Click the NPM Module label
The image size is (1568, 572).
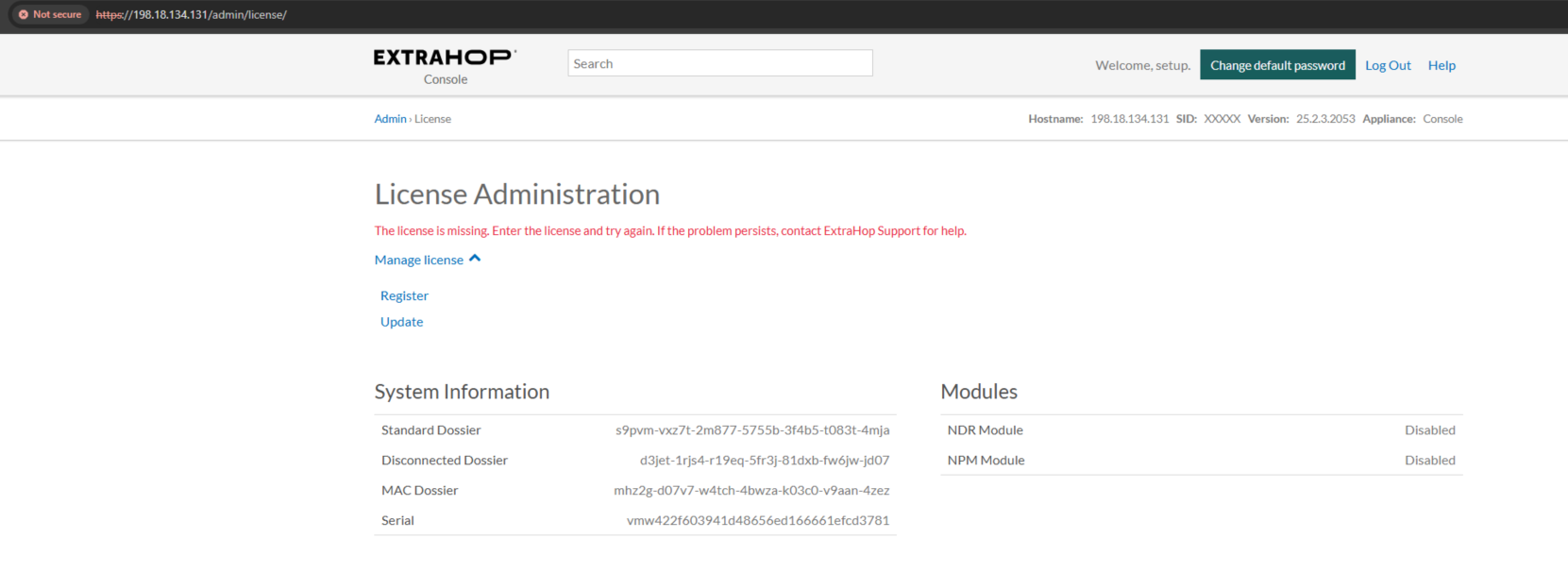coord(986,460)
